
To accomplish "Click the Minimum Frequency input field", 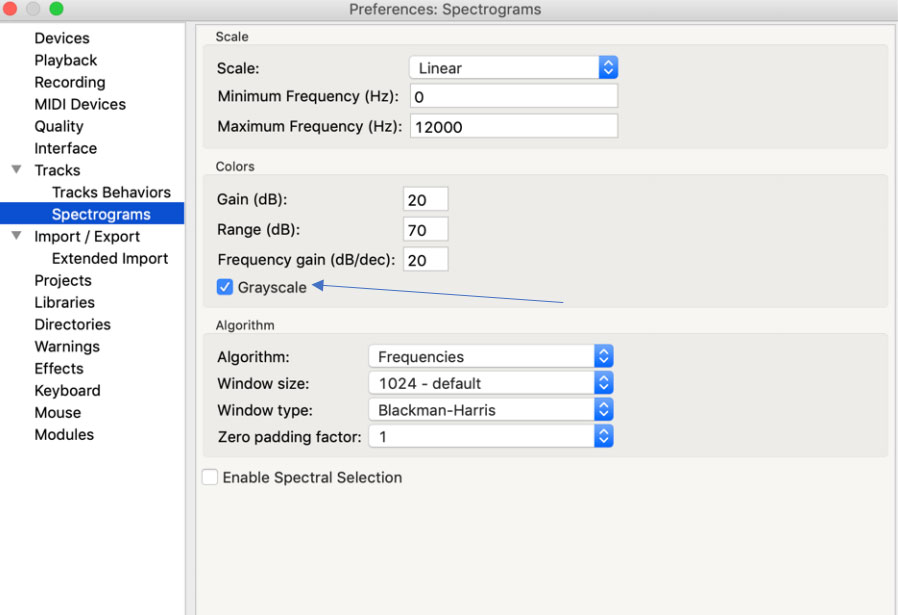I will coord(513,97).
